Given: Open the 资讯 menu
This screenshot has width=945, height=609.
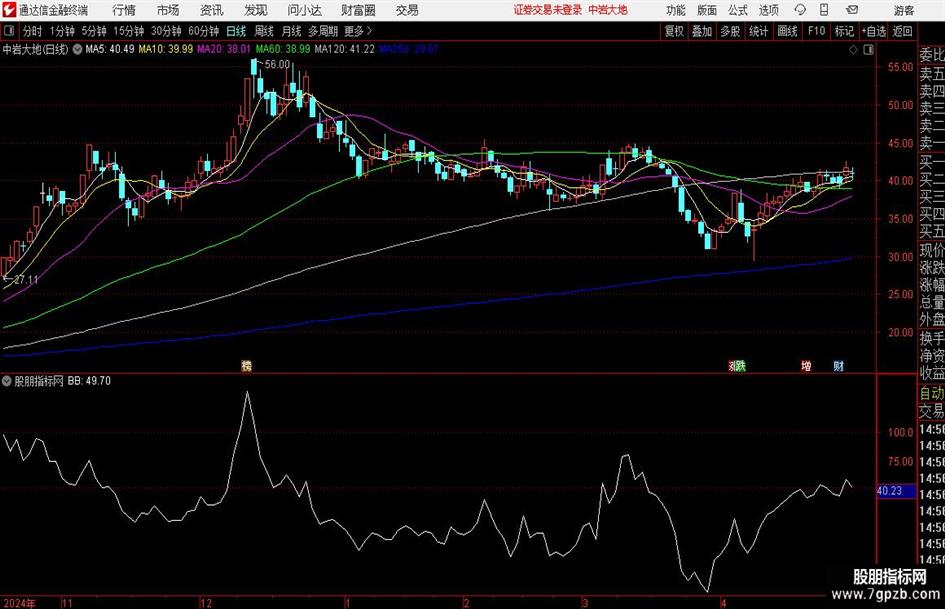Looking at the screenshot, I should 211,10.
